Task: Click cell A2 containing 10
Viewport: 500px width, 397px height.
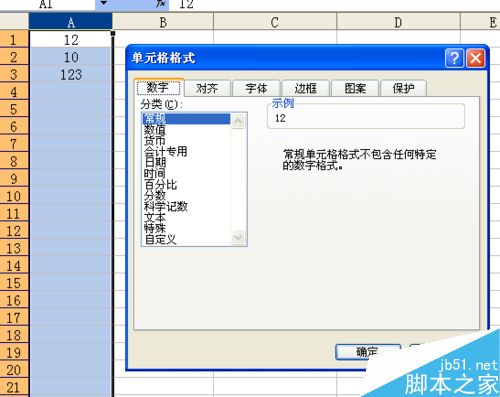Action: coord(71,57)
